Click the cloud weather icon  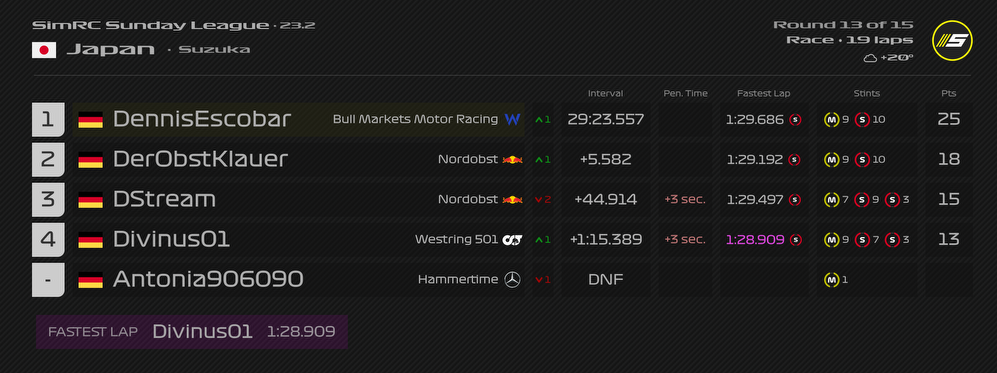[x=870, y=58]
